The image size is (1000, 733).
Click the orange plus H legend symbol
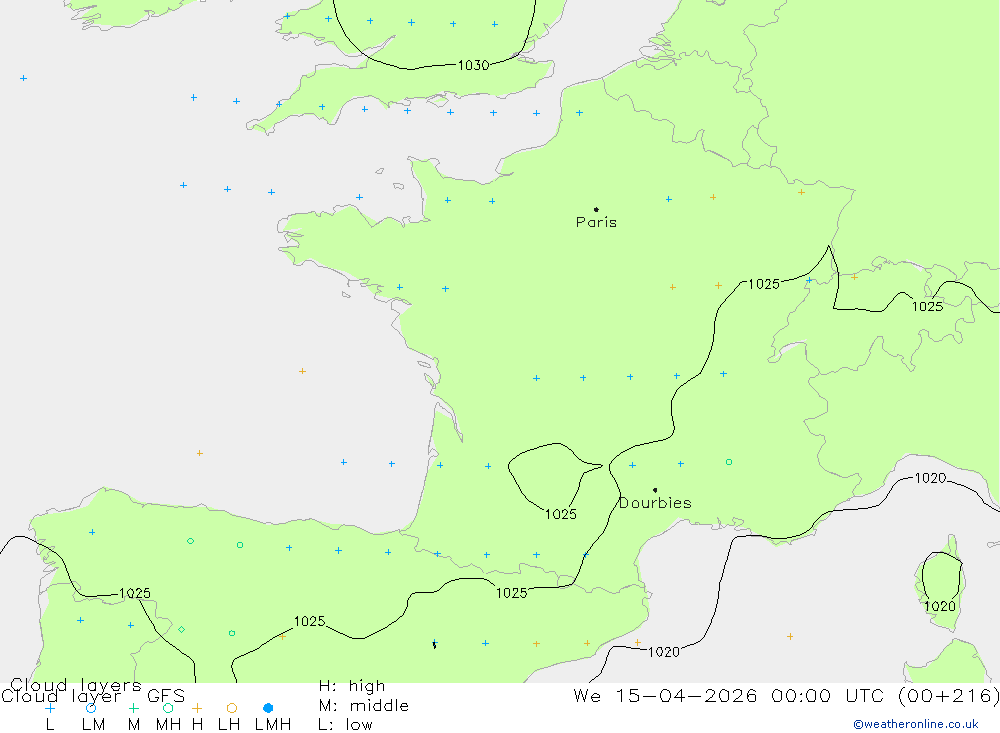(197, 708)
